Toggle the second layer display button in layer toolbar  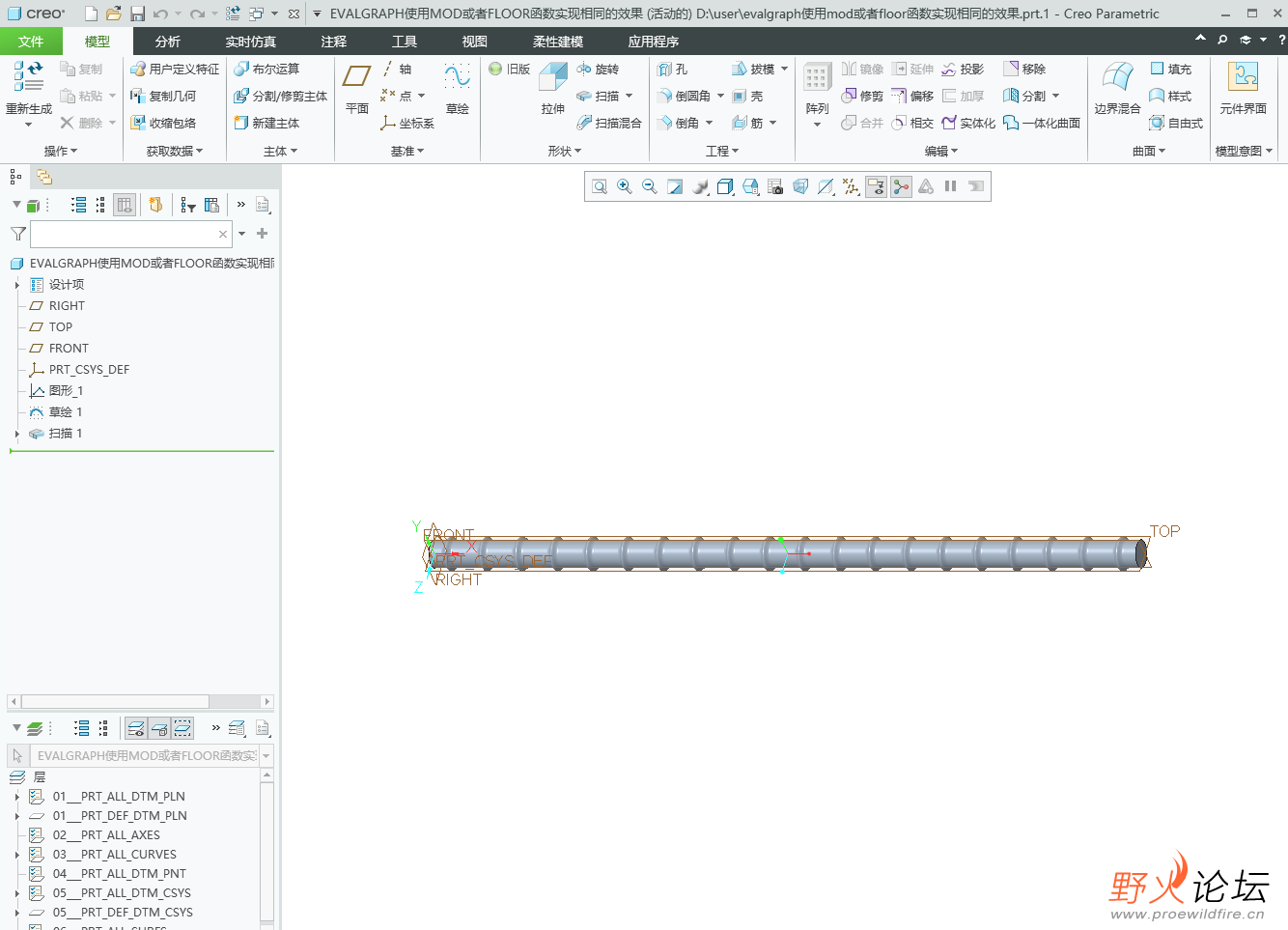pyautogui.click(x=159, y=728)
